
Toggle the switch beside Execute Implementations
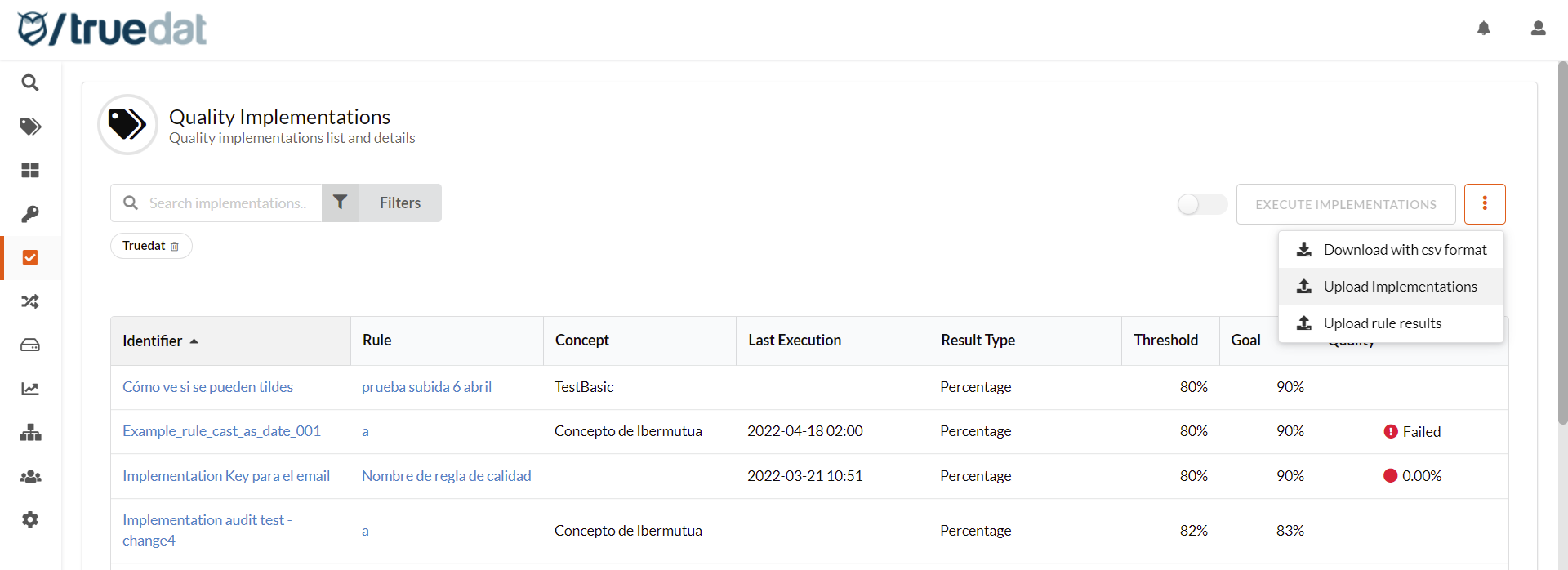(1202, 204)
